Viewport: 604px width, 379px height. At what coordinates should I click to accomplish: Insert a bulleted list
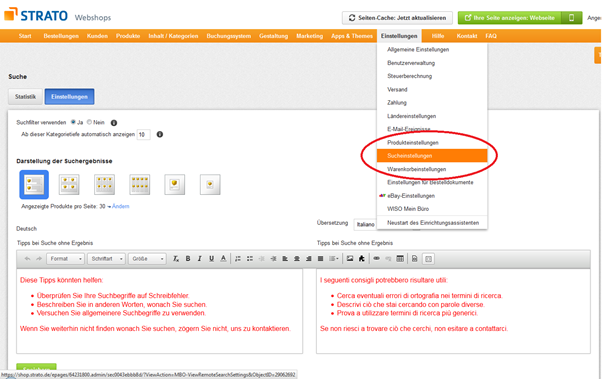coord(250,259)
